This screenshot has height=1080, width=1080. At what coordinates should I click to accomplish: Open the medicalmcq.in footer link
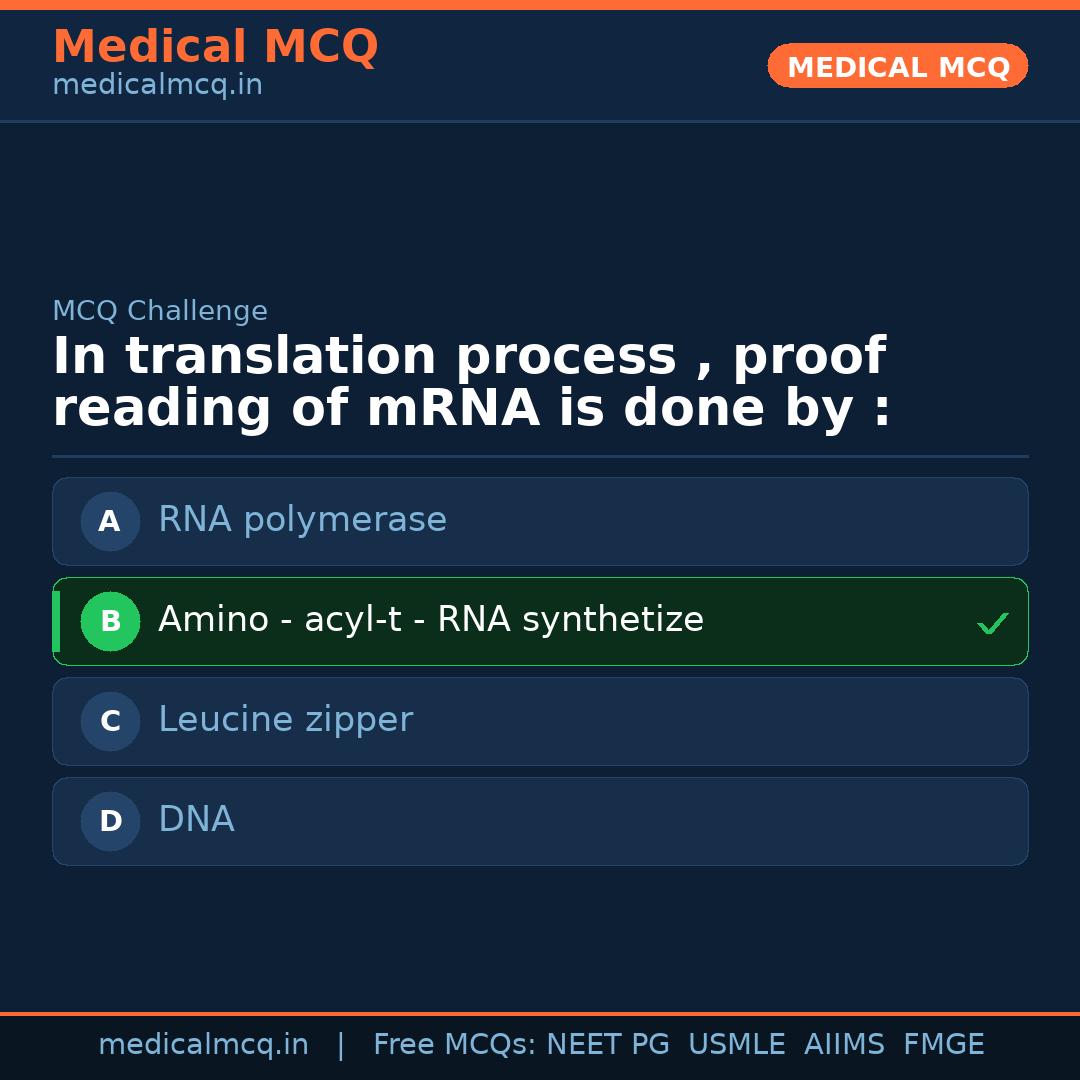click(x=203, y=1045)
